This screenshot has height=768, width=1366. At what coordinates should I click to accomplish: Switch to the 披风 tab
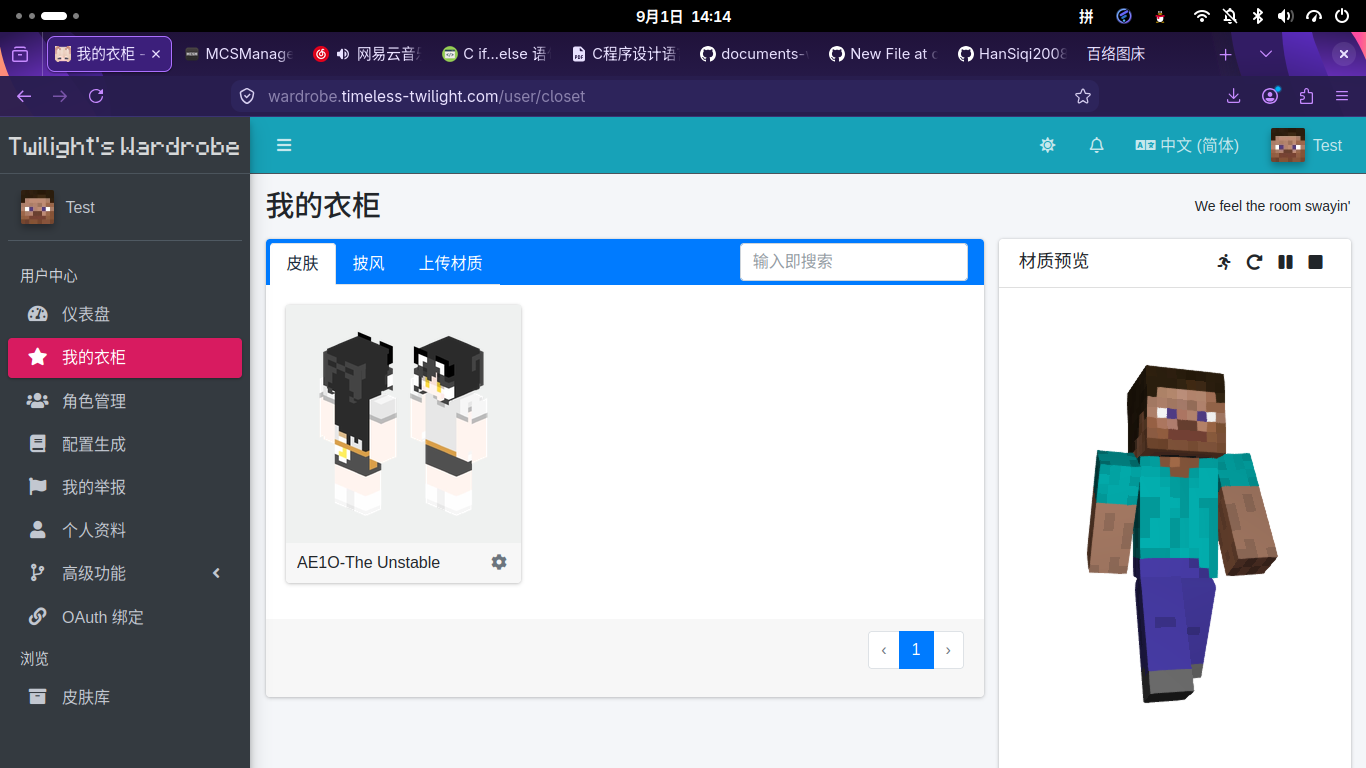[368, 263]
